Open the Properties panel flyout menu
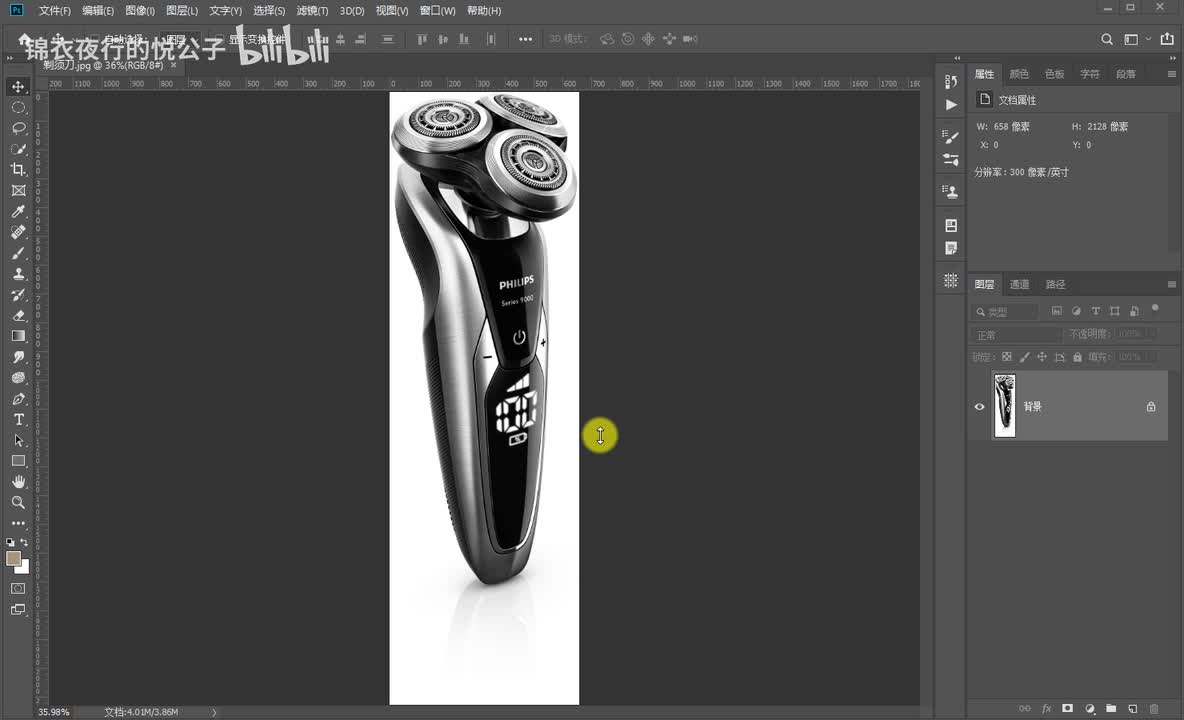This screenshot has width=1184, height=720. click(1171, 74)
